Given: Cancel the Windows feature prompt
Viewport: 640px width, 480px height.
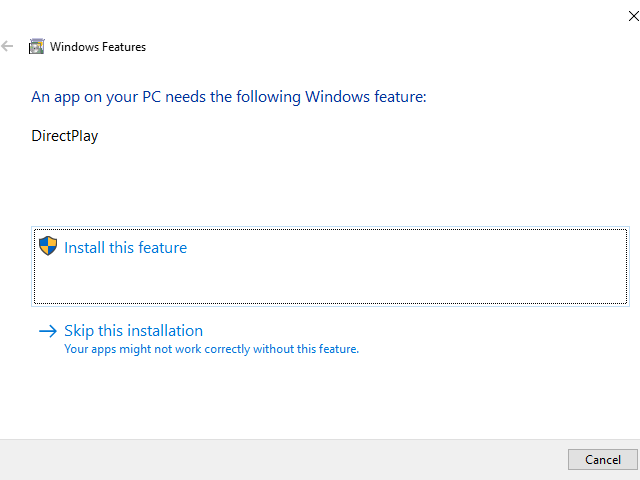Looking at the screenshot, I should [x=602, y=460].
